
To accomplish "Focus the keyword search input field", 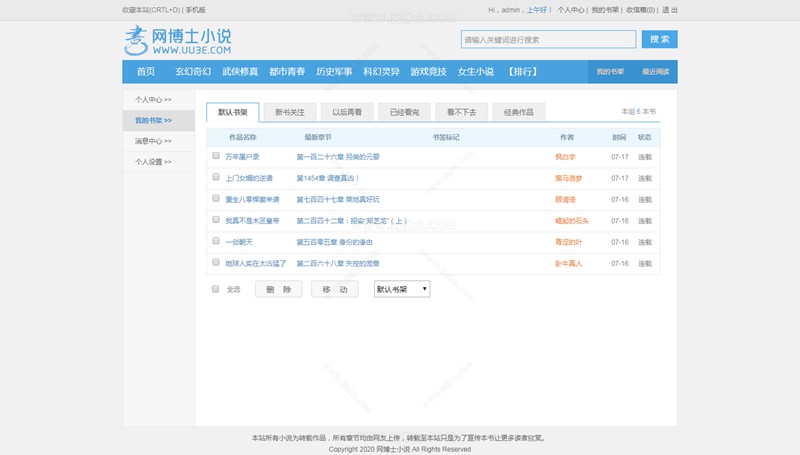I will point(548,39).
